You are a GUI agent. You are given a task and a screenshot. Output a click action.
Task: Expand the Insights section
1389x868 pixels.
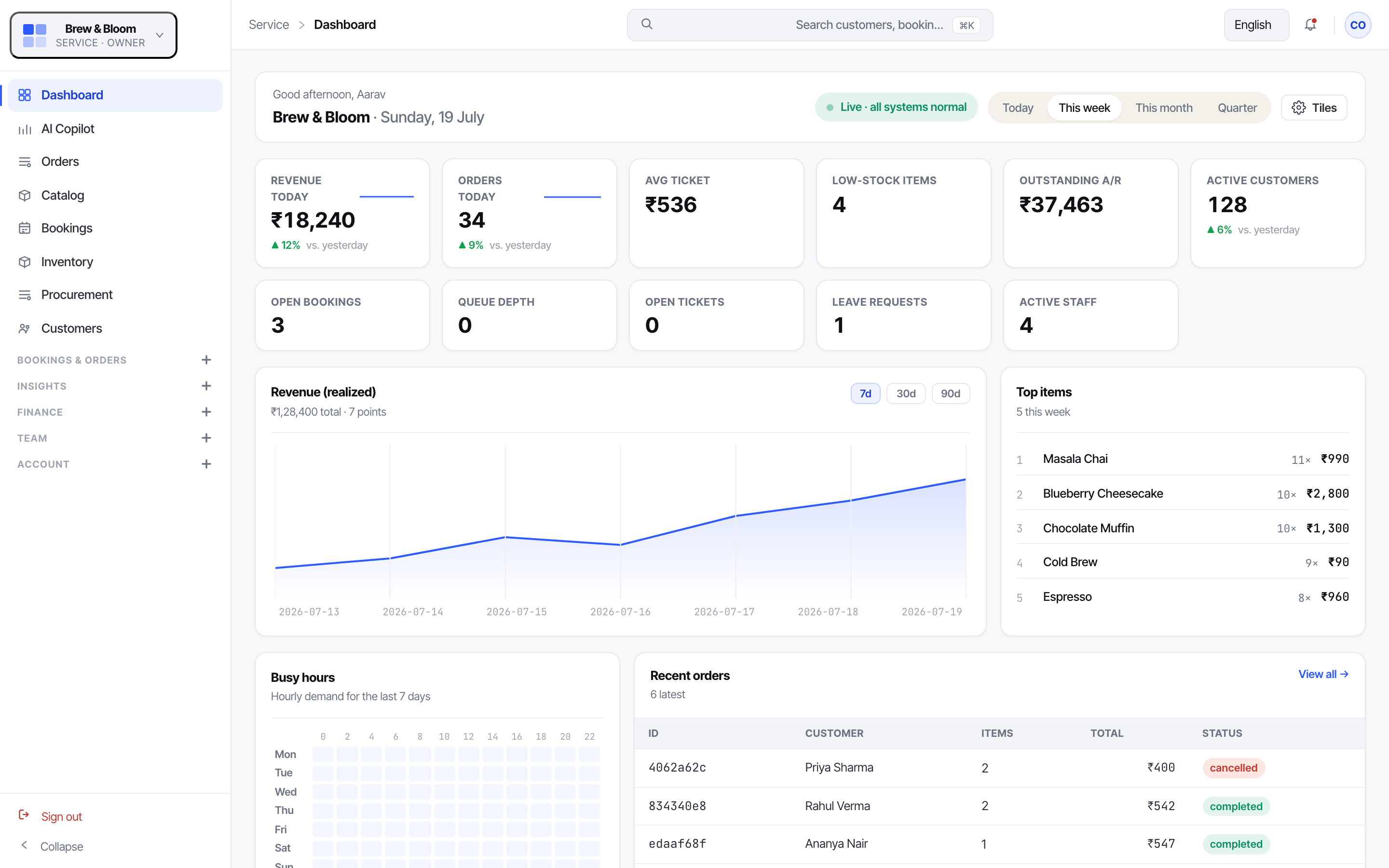point(206,386)
